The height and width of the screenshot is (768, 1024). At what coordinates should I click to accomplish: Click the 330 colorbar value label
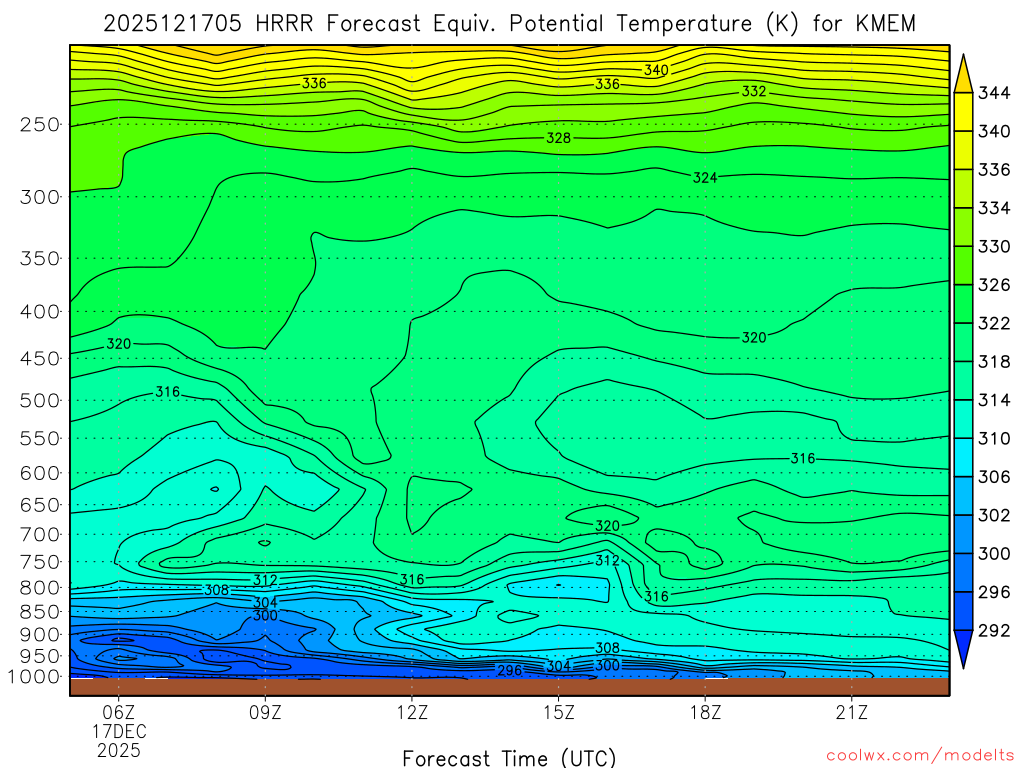point(994,247)
